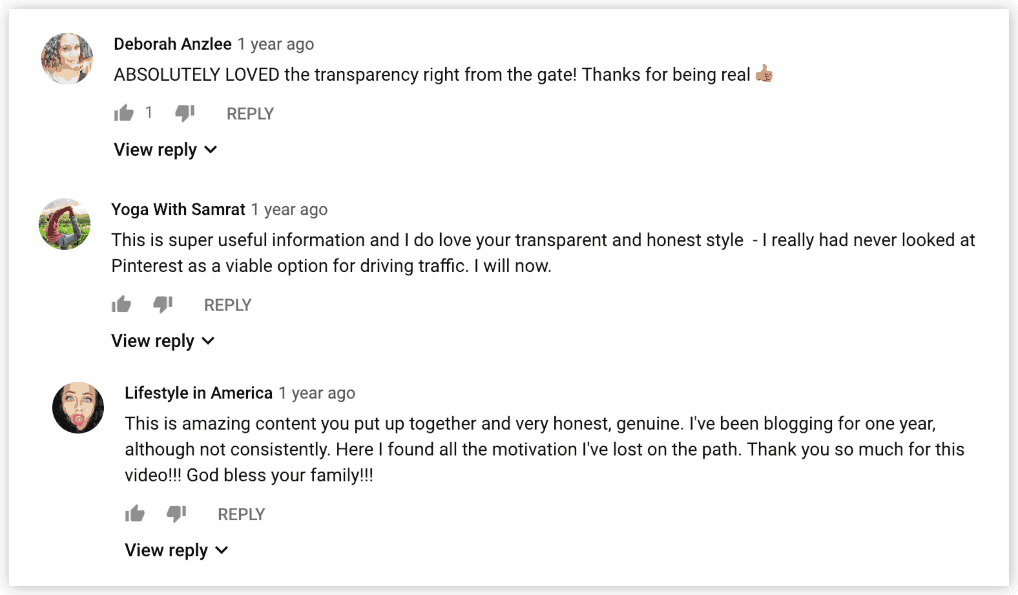Click REPLY on the Lifestyle in America comment
The width and height of the screenshot is (1018, 595).
pos(241,513)
